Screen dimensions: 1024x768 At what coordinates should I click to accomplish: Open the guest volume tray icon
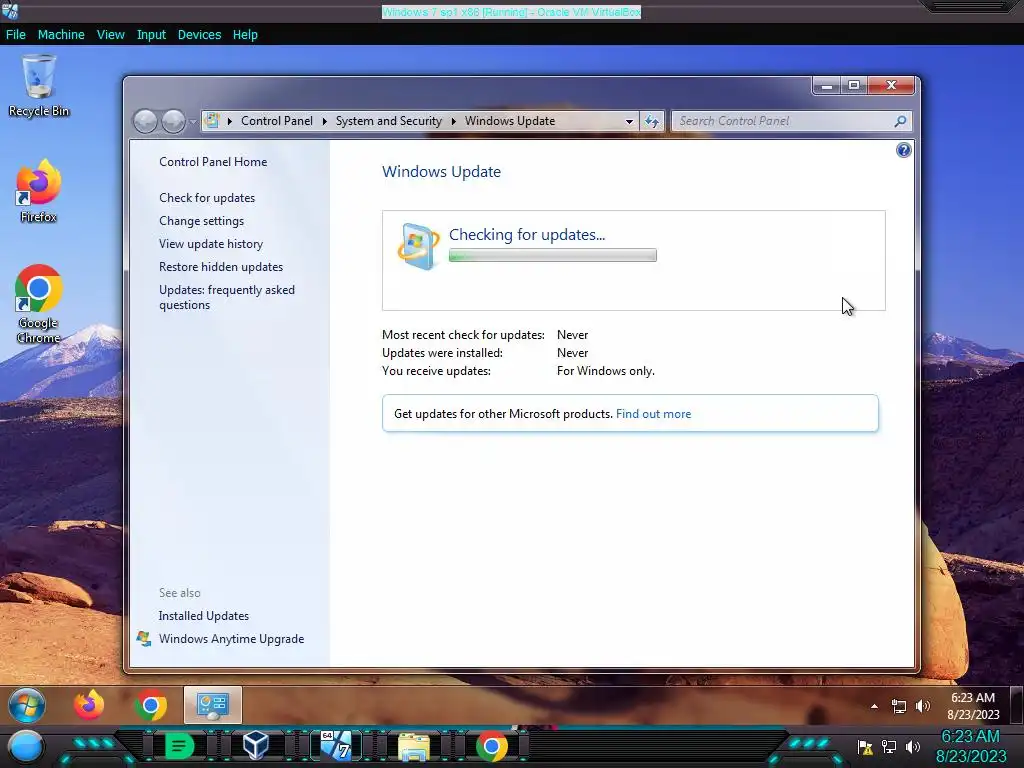(x=923, y=706)
